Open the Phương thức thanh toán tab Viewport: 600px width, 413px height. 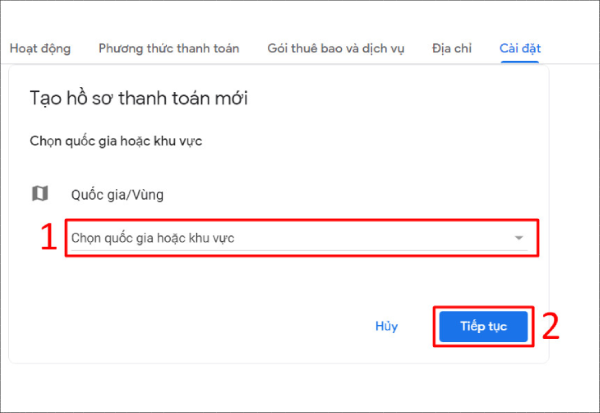[168, 48]
